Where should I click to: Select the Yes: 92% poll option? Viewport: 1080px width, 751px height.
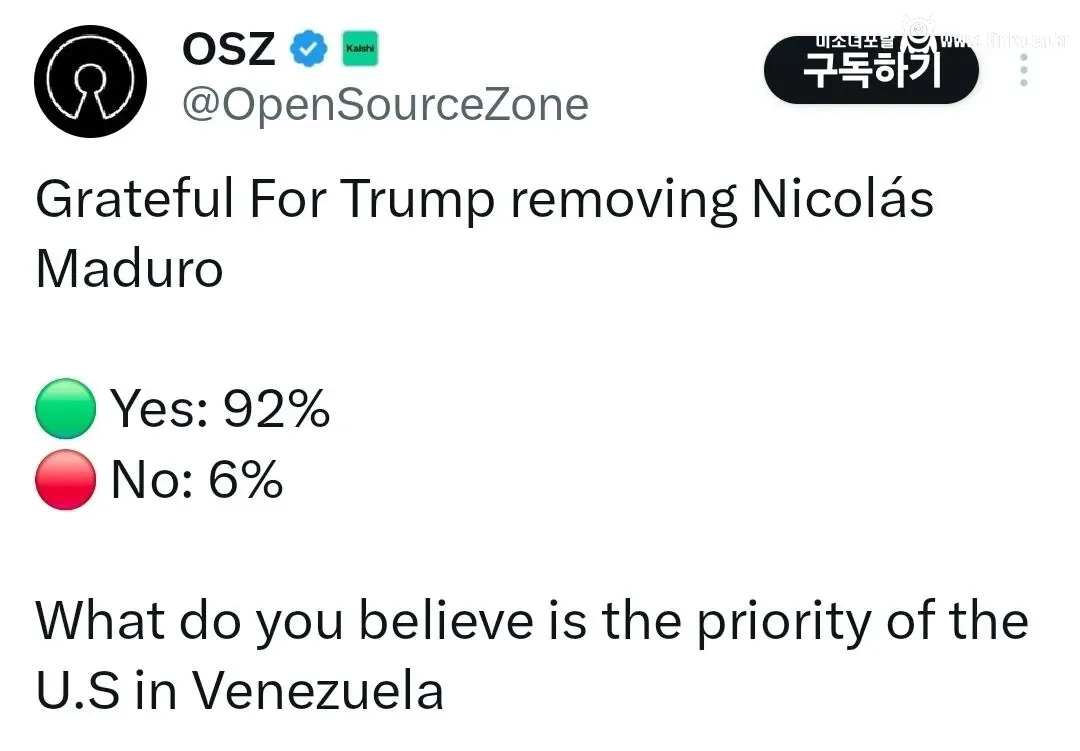coord(220,408)
